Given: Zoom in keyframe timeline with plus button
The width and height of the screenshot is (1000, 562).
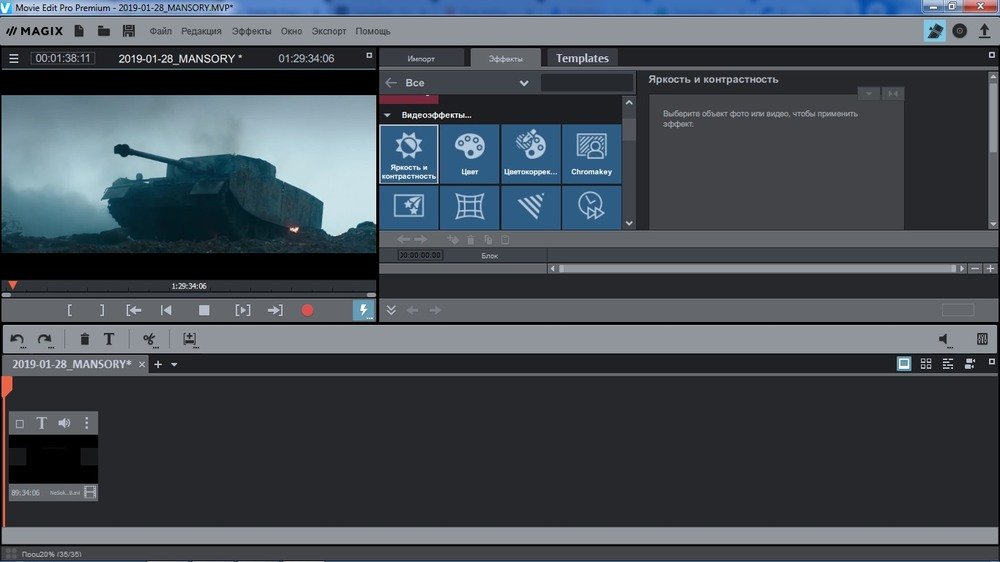Looking at the screenshot, I should click(x=990, y=269).
